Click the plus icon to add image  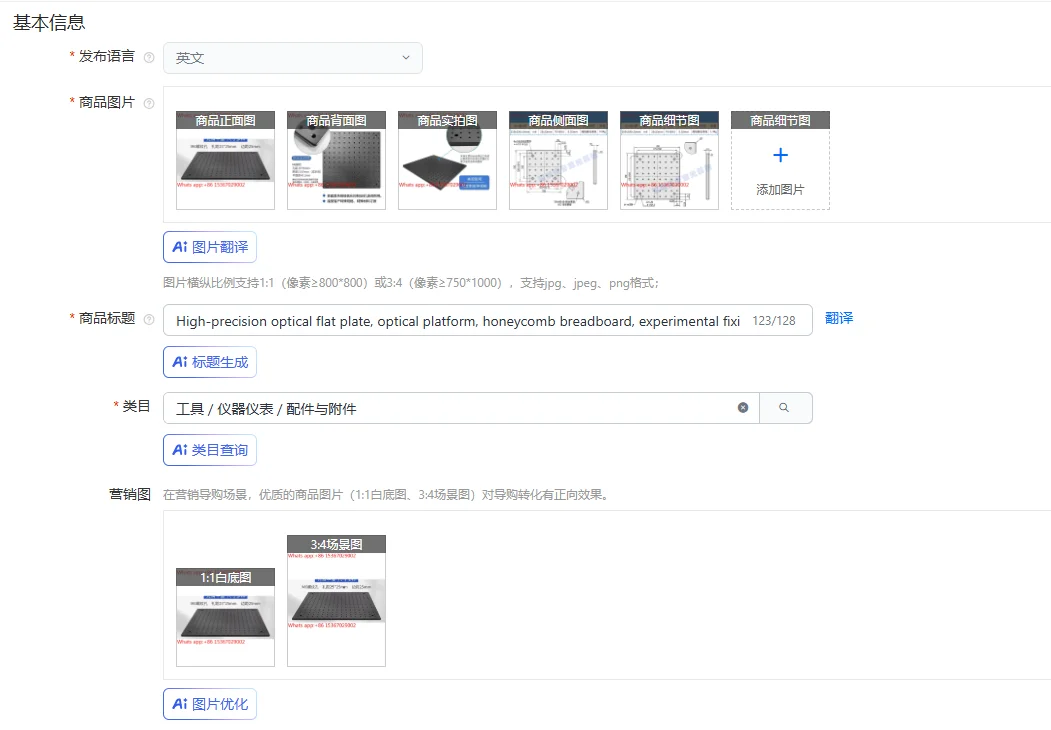tap(780, 156)
